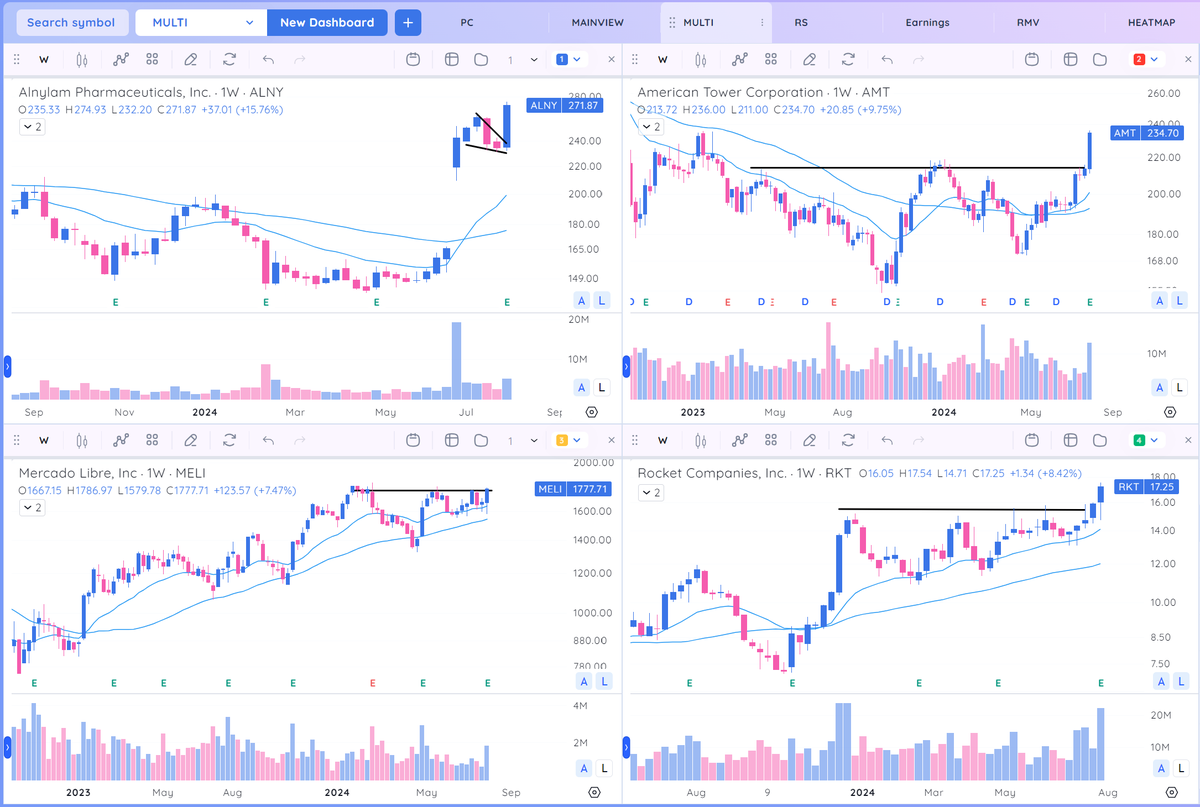This screenshot has height=807, width=1200.
Task: Open chart settings gear in ALNY panel
Action: pos(592,412)
